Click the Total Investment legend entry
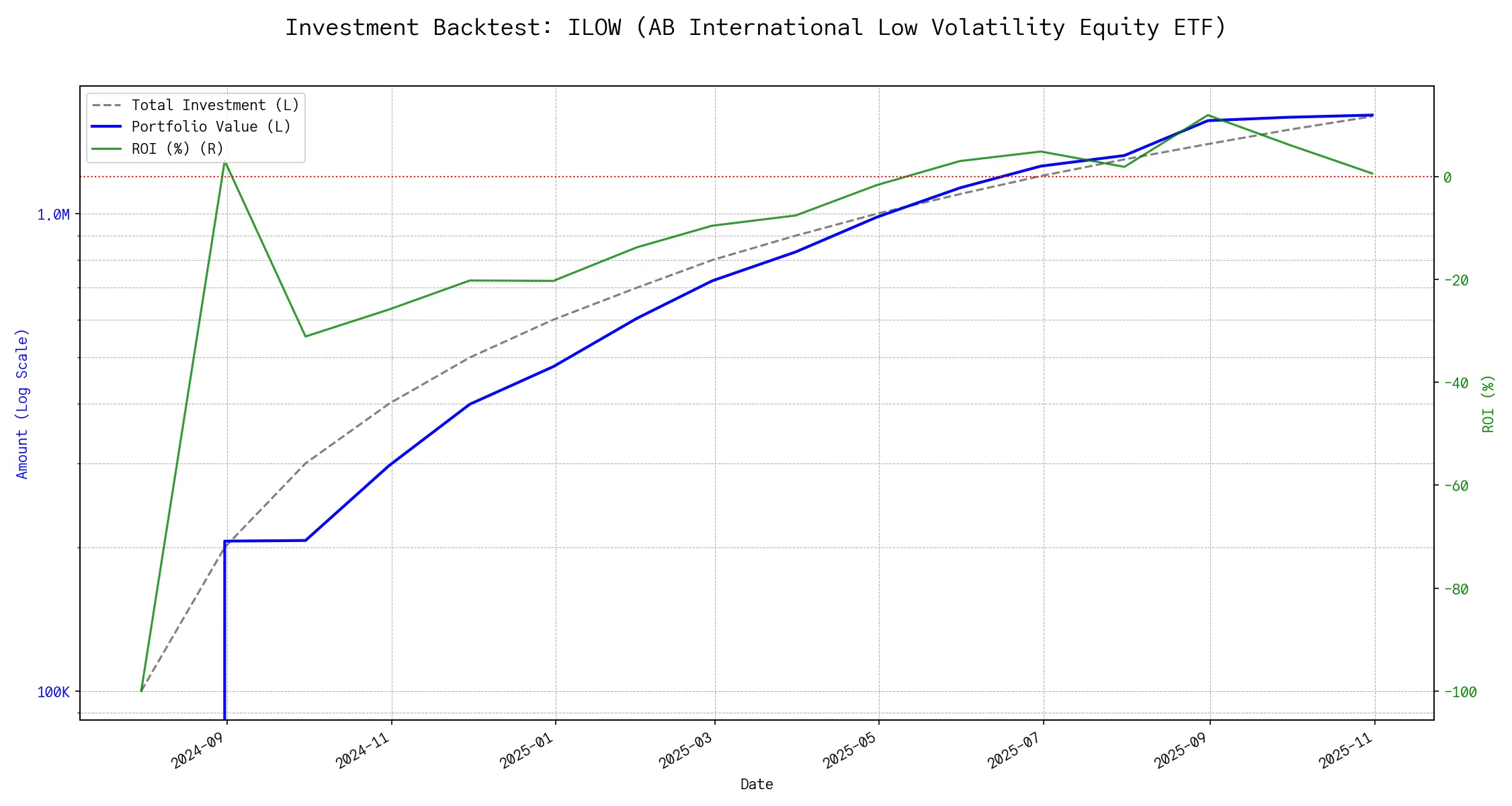The image size is (1512, 806). click(x=215, y=105)
